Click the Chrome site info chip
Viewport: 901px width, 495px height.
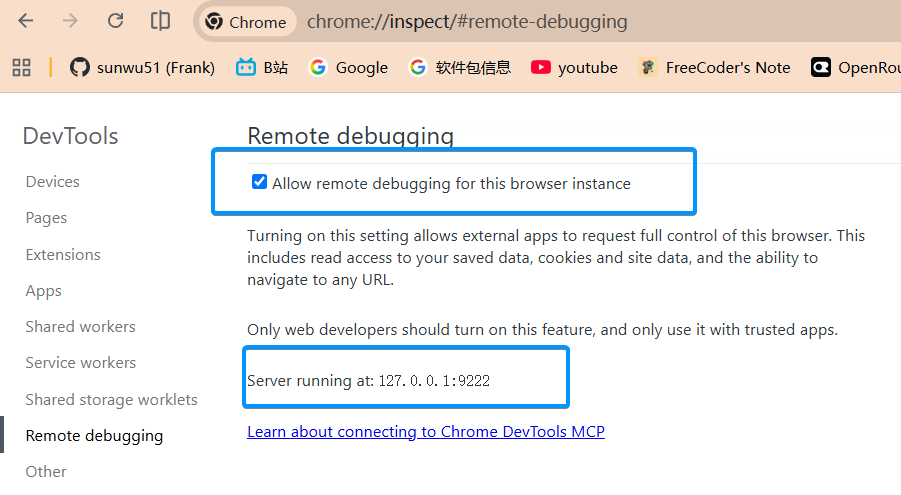click(x=247, y=22)
